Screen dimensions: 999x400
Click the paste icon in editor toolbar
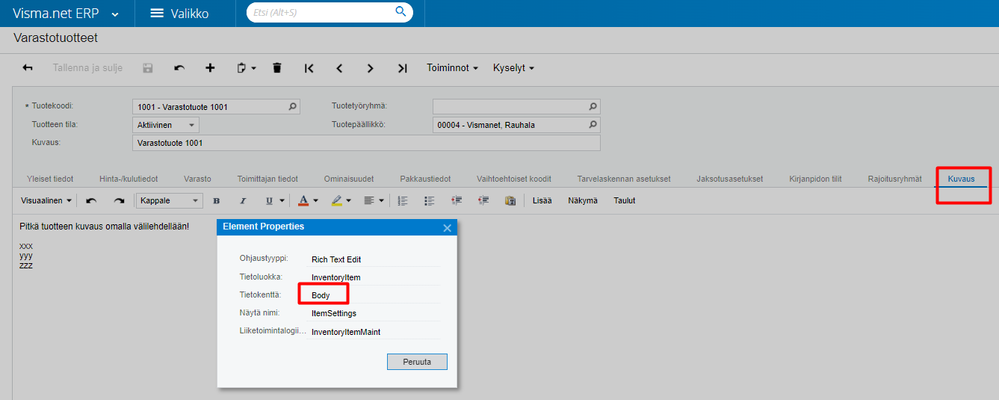510,201
